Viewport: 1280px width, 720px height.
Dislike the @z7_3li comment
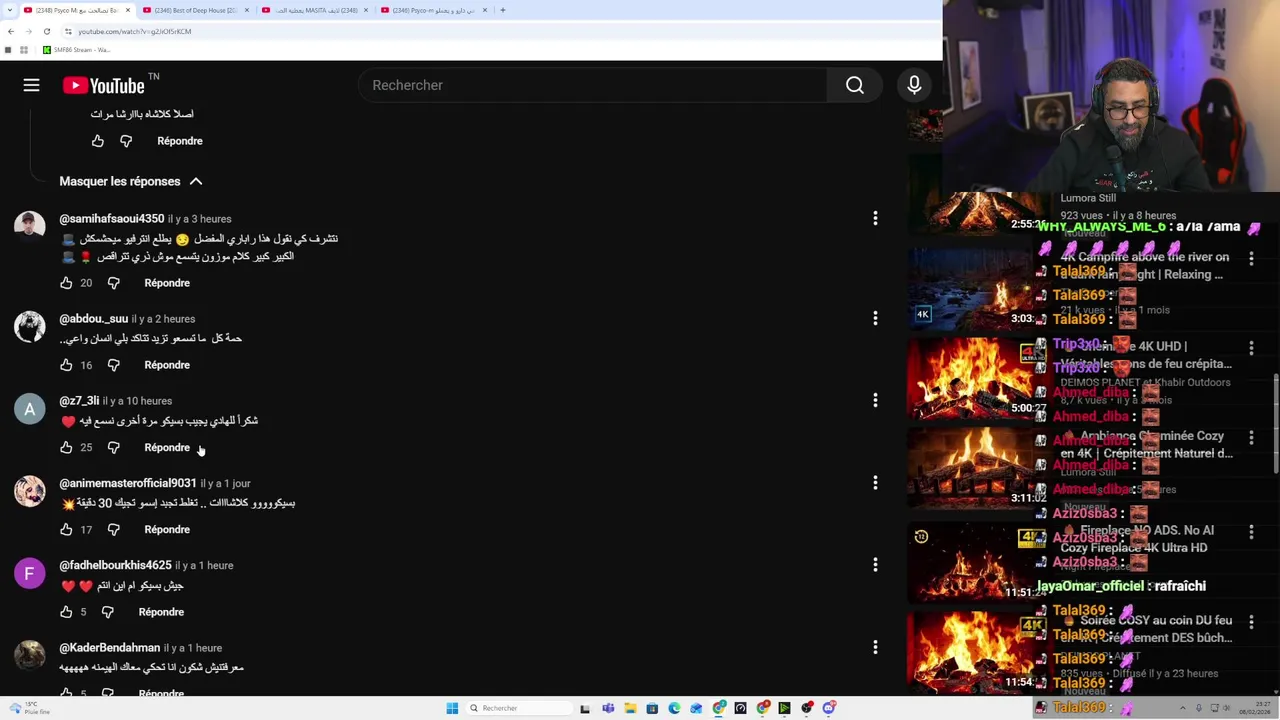pos(113,447)
